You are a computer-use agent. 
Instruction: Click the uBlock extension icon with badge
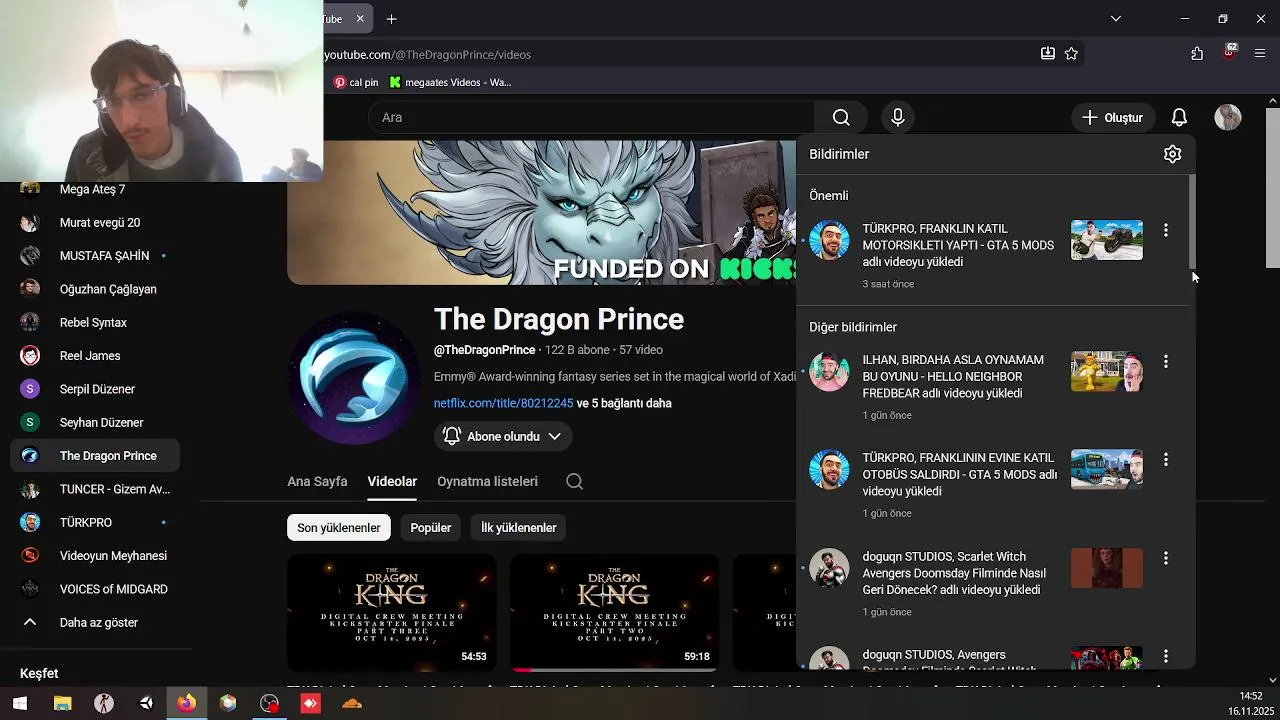1229,52
